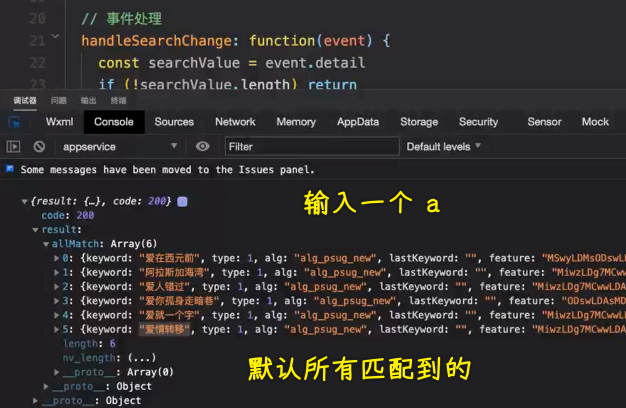Clear the console with the ban icon
This screenshot has height=408, width=626.
[39, 147]
